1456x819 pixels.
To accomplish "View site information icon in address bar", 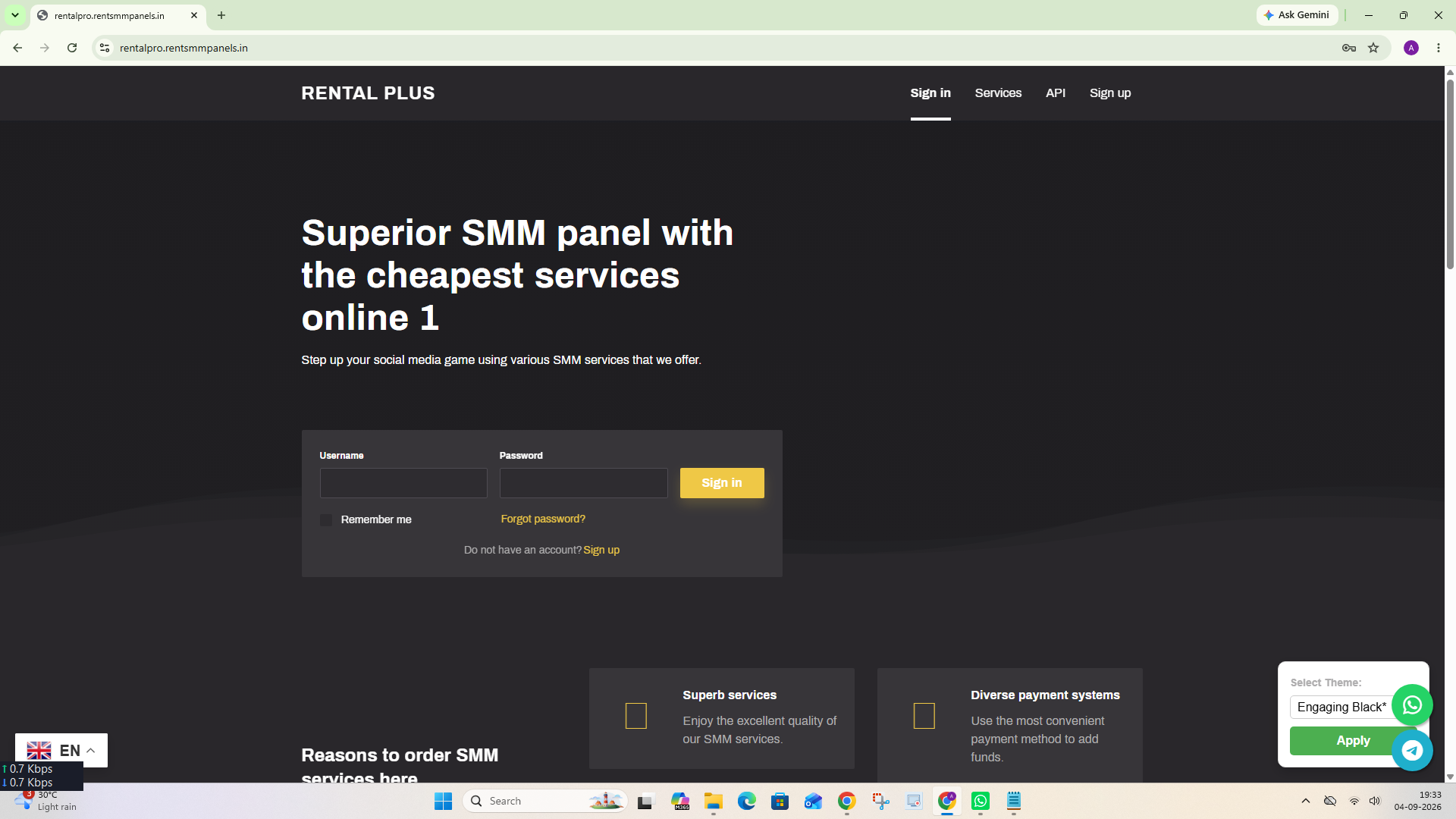I will [105, 48].
